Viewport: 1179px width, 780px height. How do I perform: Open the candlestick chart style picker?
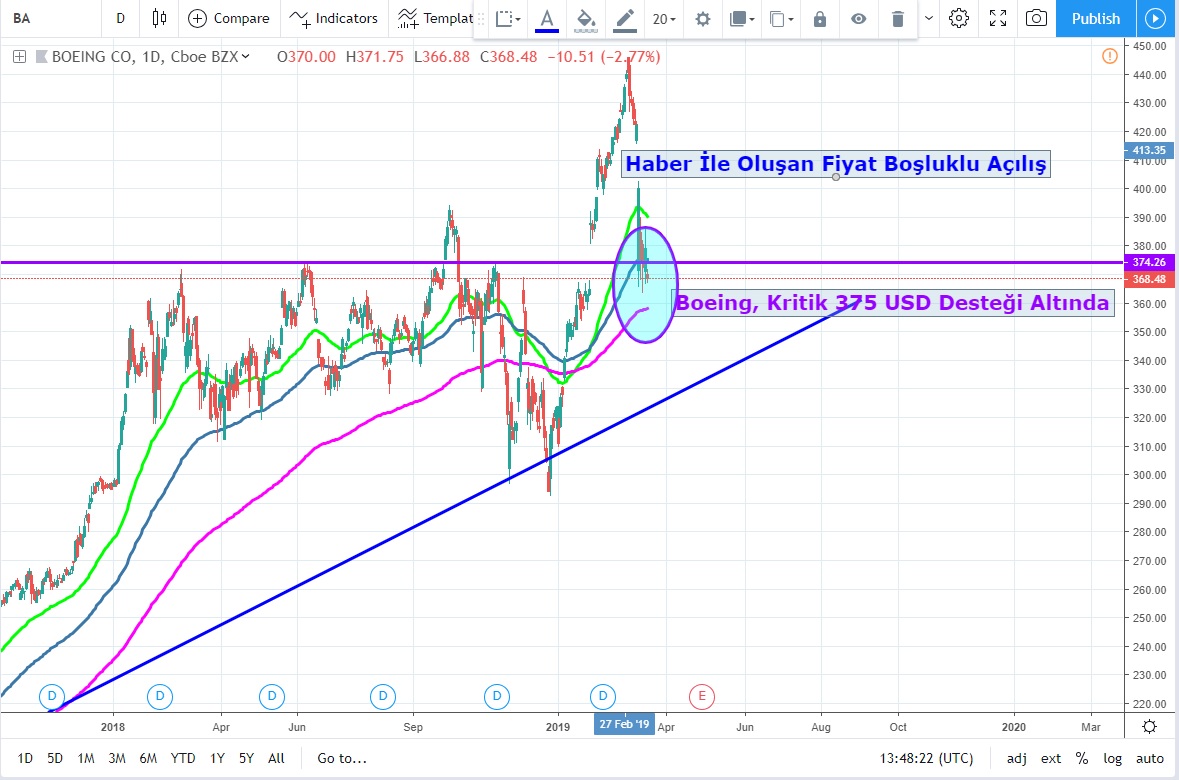point(159,18)
